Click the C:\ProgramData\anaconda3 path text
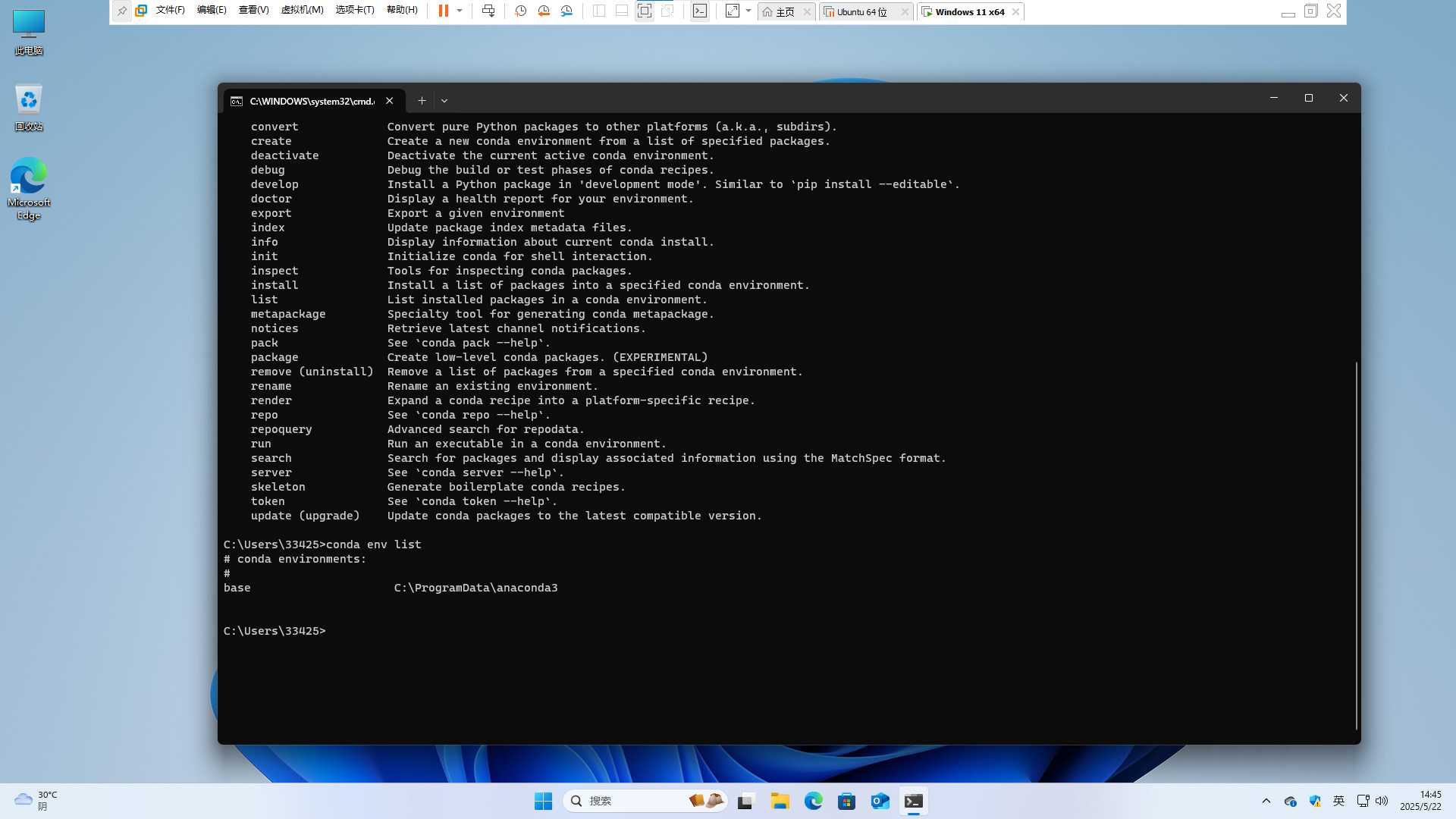Screen dimensions: 1456x819 [x=475, y=588]
